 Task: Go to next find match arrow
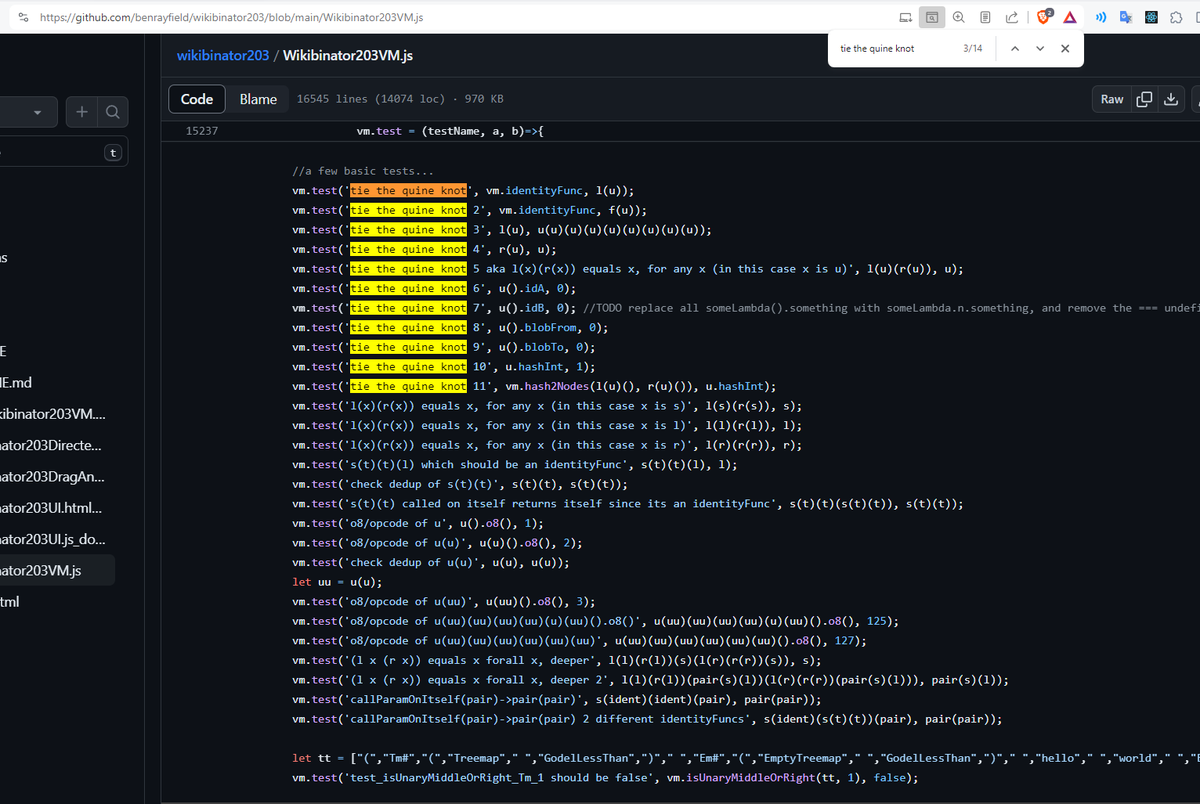point(1040,48)
